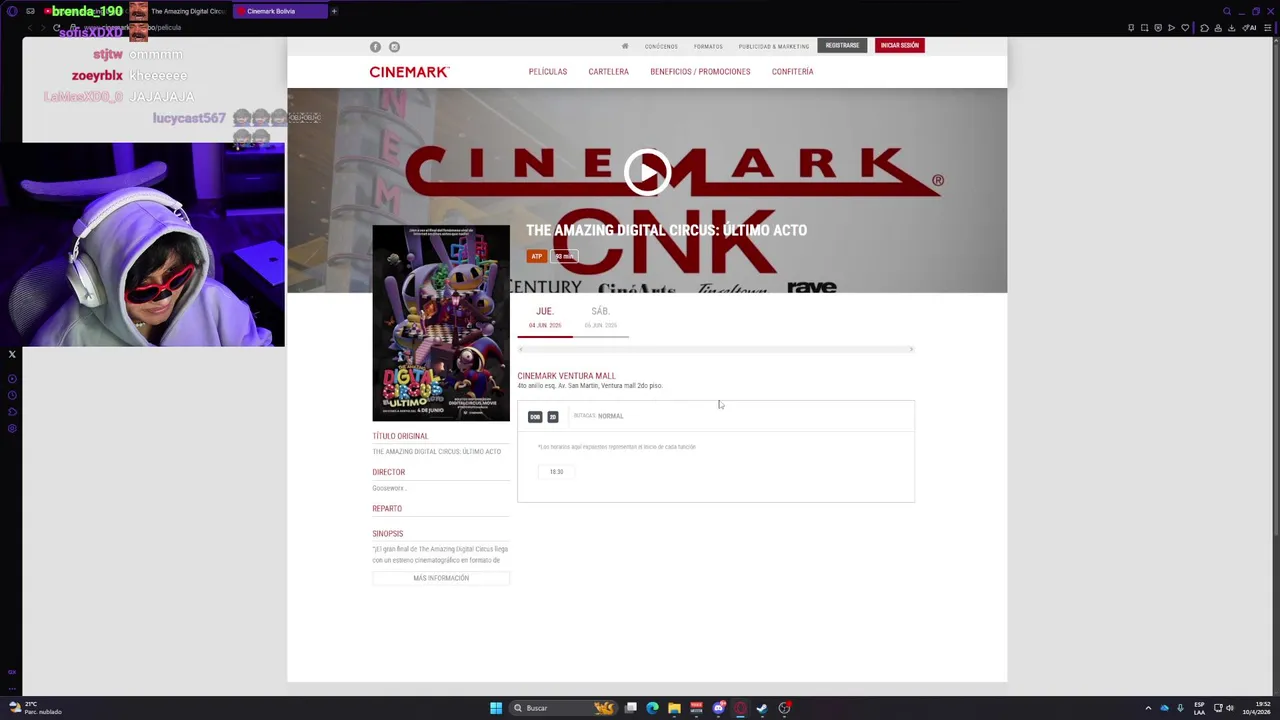Click the Registrarse button

(x=842, y=45)
